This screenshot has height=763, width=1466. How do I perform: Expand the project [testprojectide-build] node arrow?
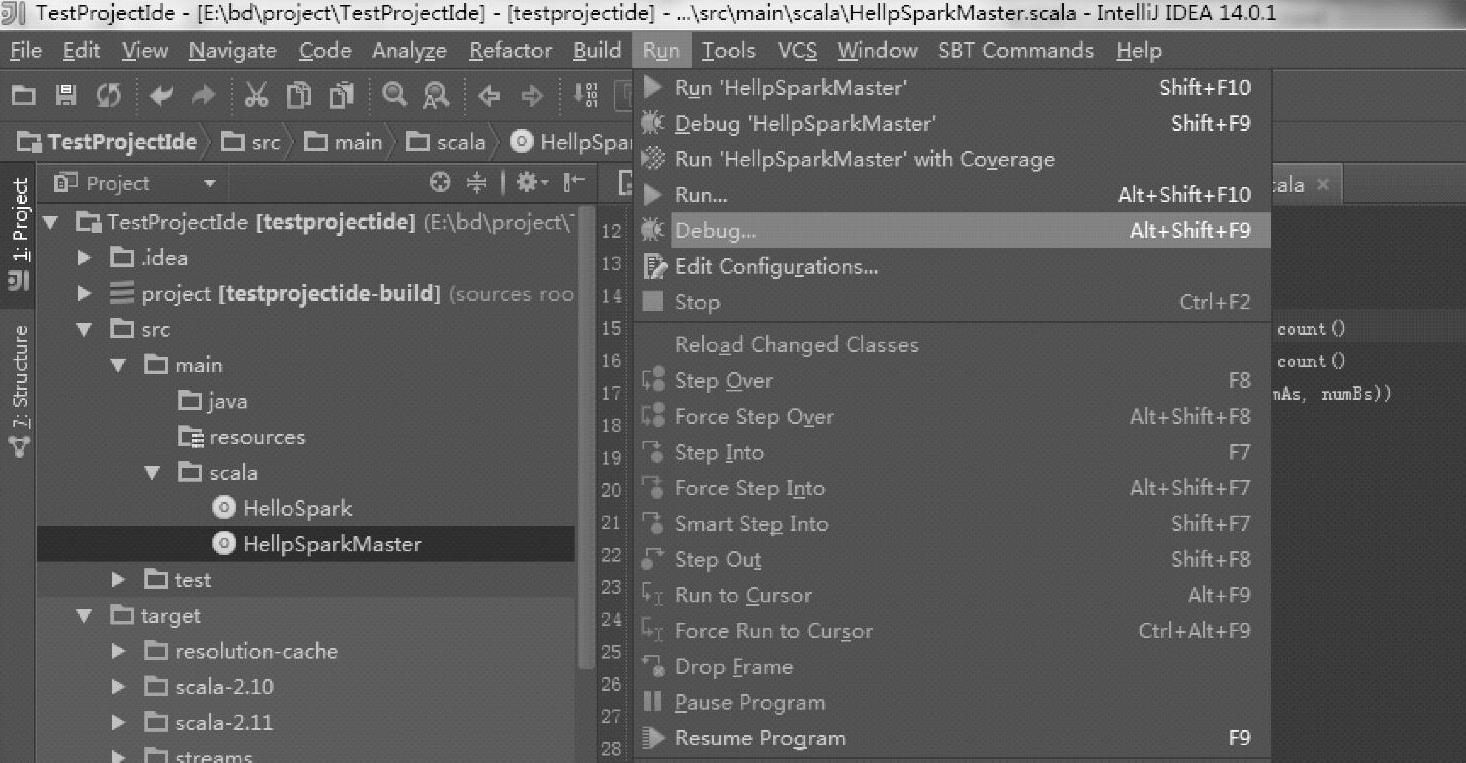coord(85,294)
